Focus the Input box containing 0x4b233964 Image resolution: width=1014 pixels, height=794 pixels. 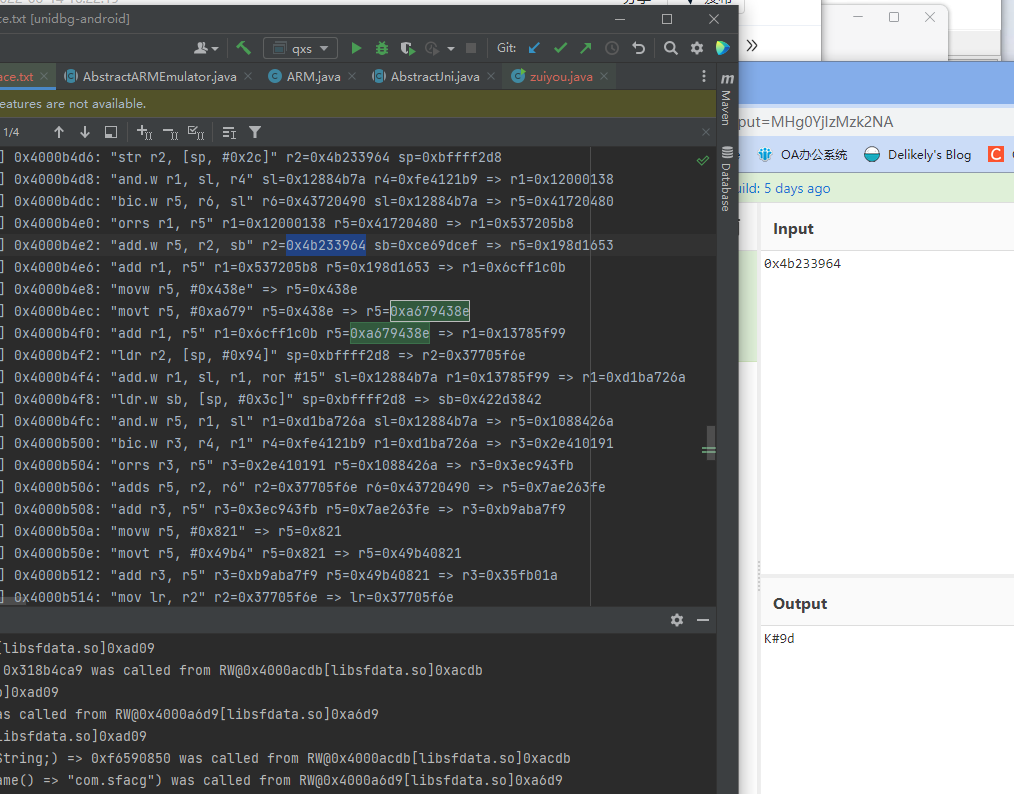(887, 411)
